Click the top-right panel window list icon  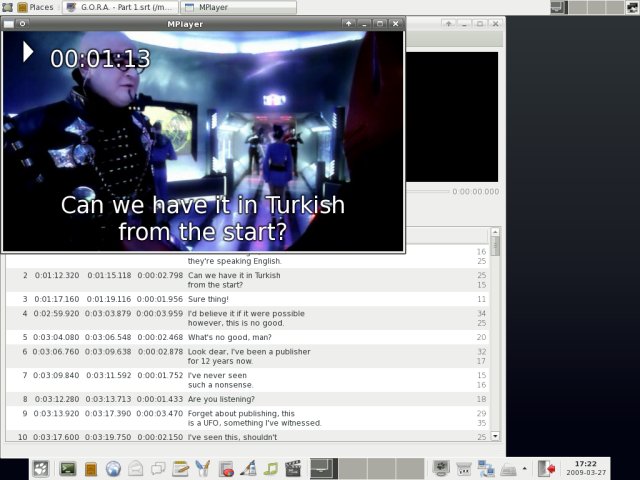coord(632,7)
